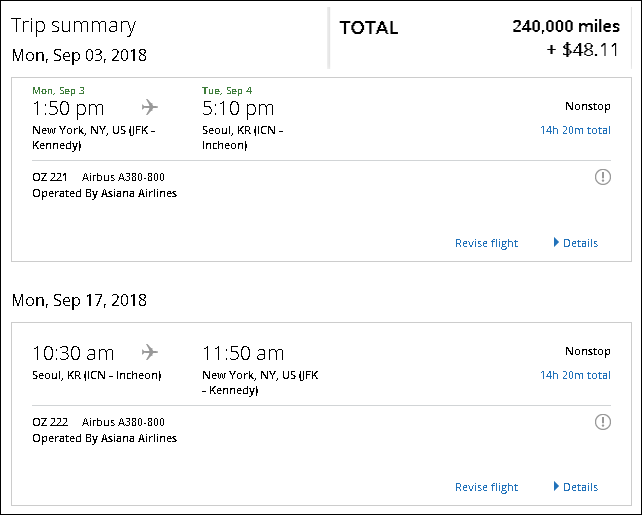The image size is (642, 515).
Task: Click the airplane icon beside 10:30 am departure
Action: pyautogui.click(x=150, y=352)
